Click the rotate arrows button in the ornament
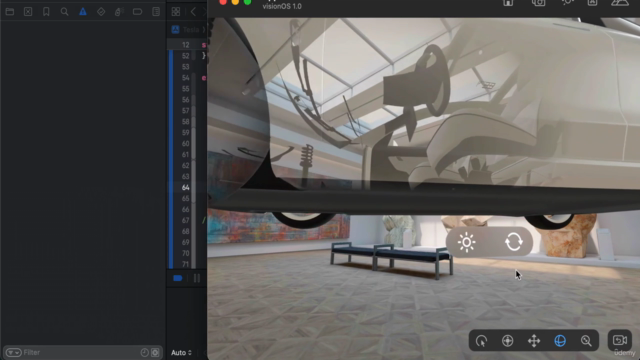Image resolution: width=640 pixels, height=360 pixels. pyautogui.click(x=513, y=242)
